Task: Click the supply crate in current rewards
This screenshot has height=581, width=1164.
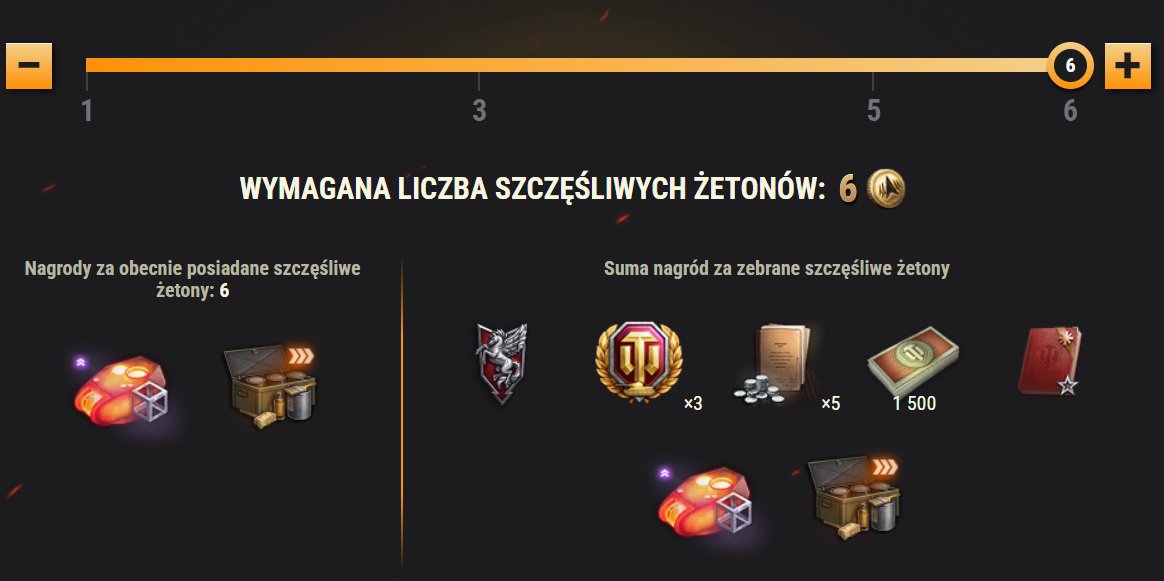Action: pyautogui.click(x=271, y=387)
